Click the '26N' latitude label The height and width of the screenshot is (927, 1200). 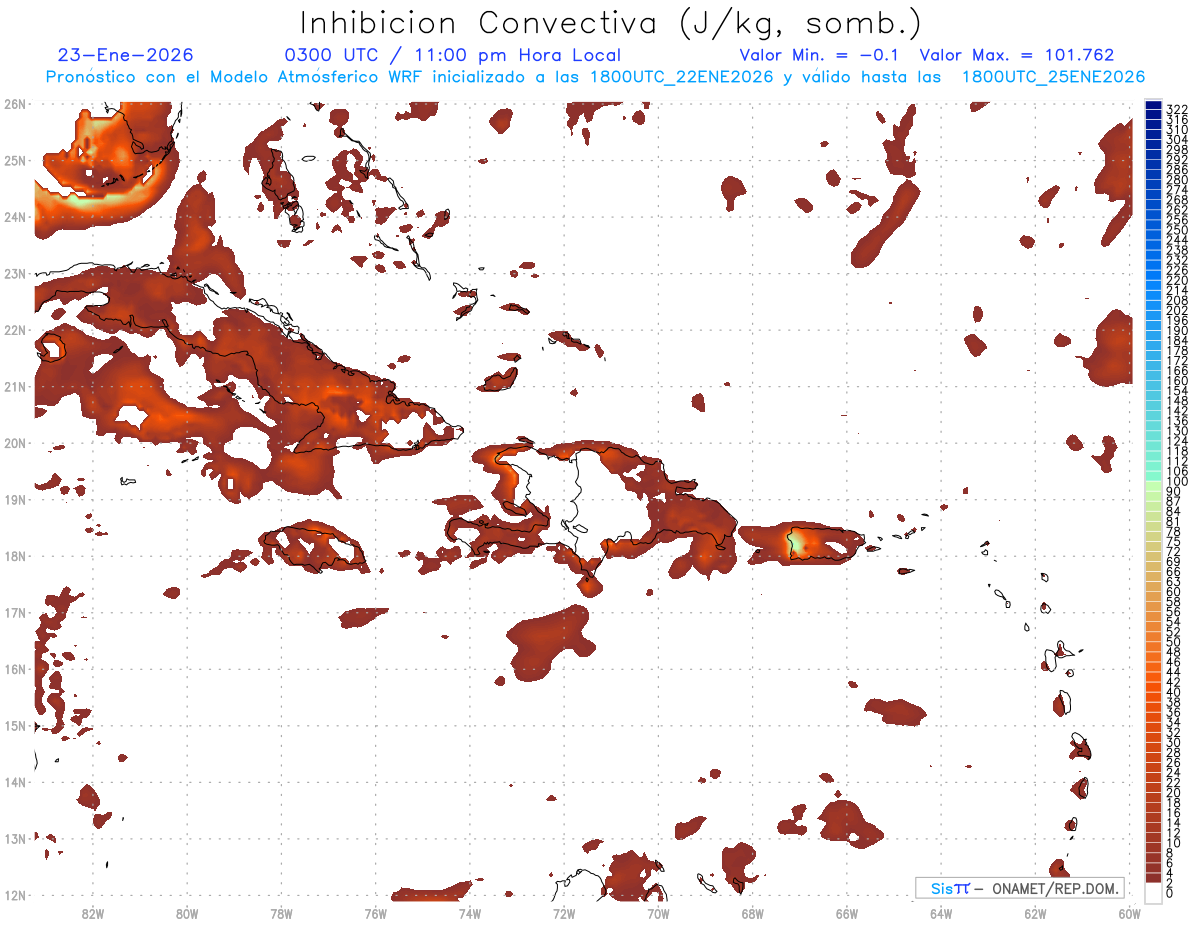click(x=14, y=104)
